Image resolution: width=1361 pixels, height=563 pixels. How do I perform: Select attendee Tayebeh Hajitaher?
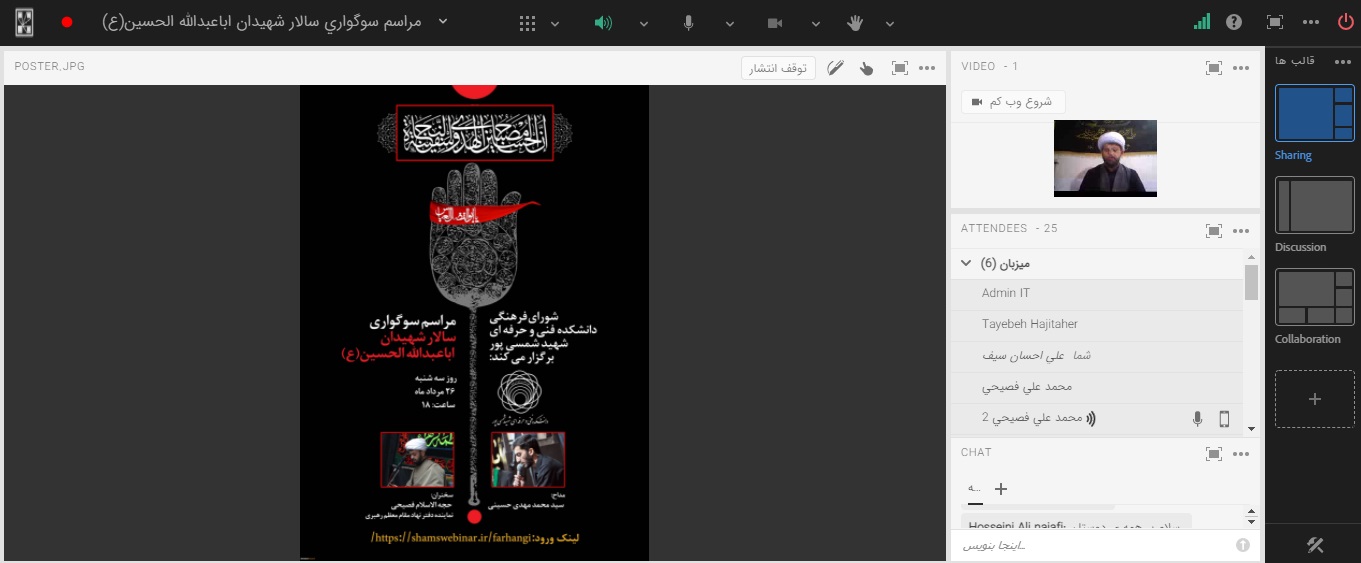click(x=1096, y=324)
